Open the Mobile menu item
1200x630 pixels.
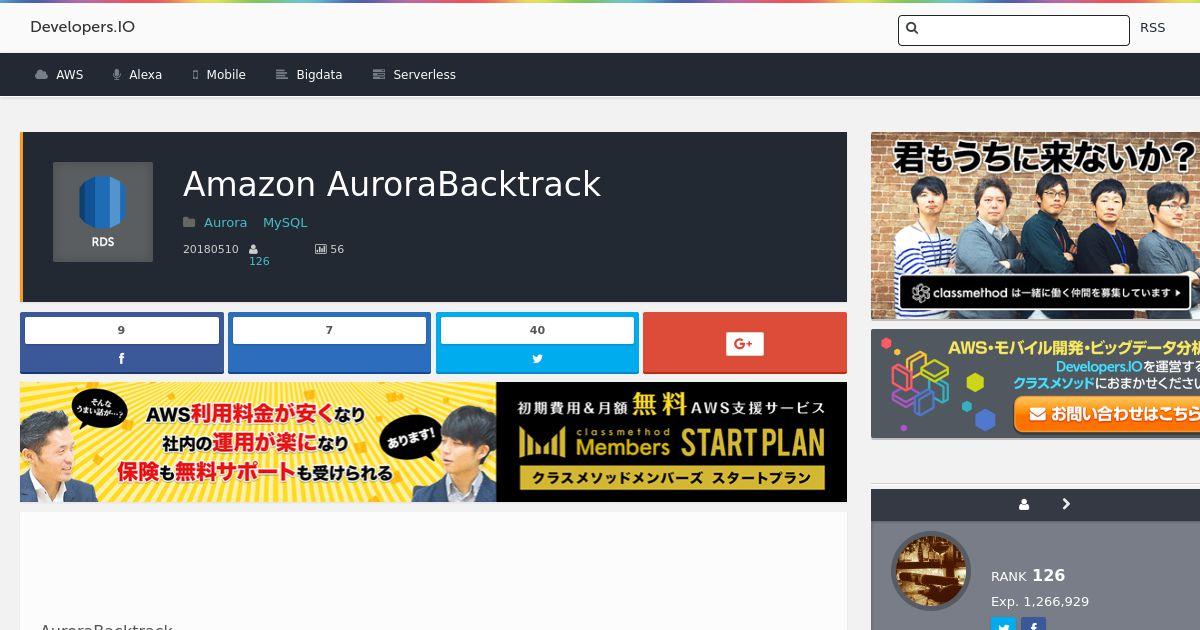pyautogui.click(x=219, y=75)
